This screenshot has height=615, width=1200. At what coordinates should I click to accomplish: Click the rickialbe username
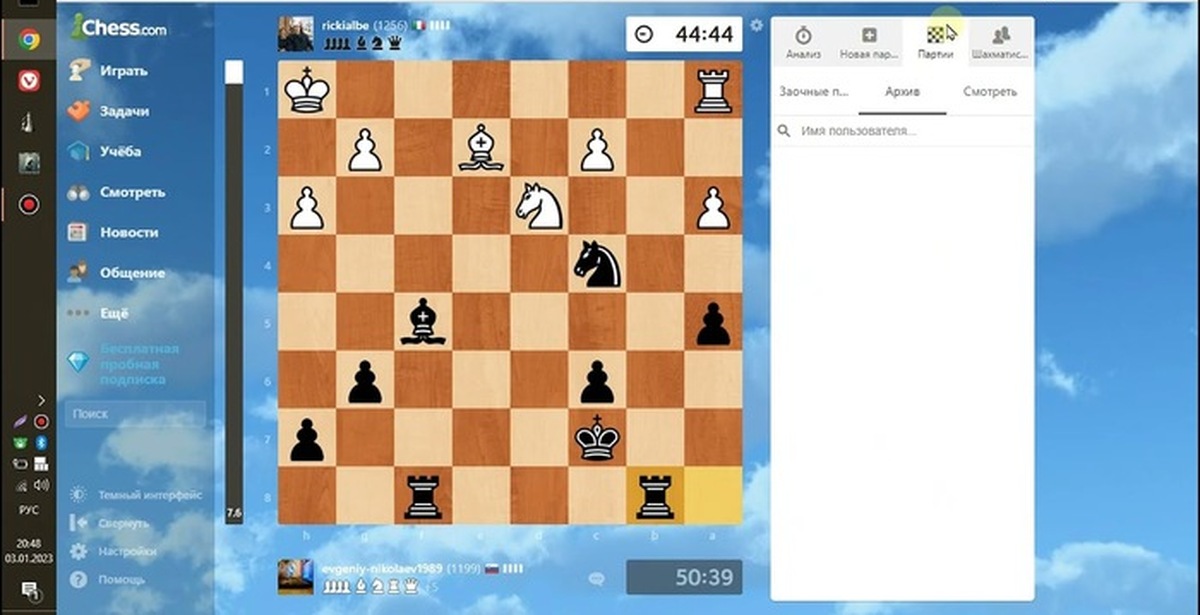[x=346, y=24]
